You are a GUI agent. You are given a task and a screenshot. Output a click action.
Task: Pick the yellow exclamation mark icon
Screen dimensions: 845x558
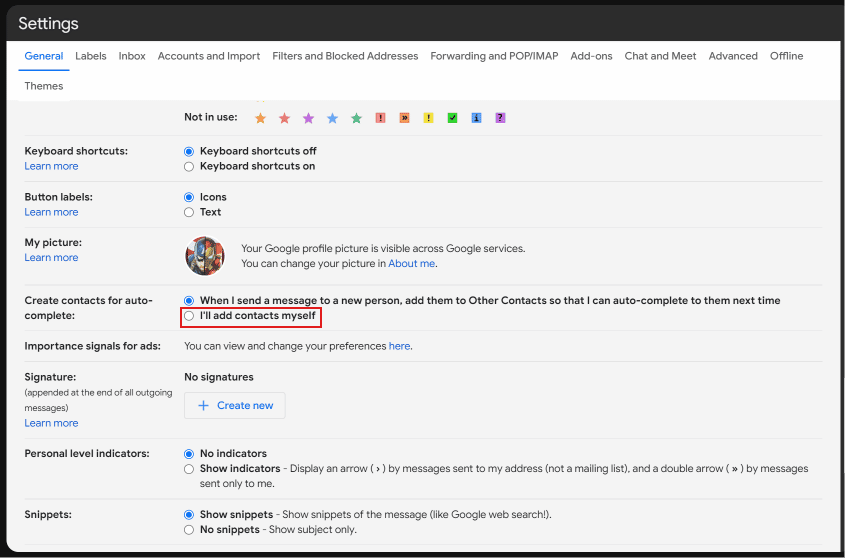point(428,118)
